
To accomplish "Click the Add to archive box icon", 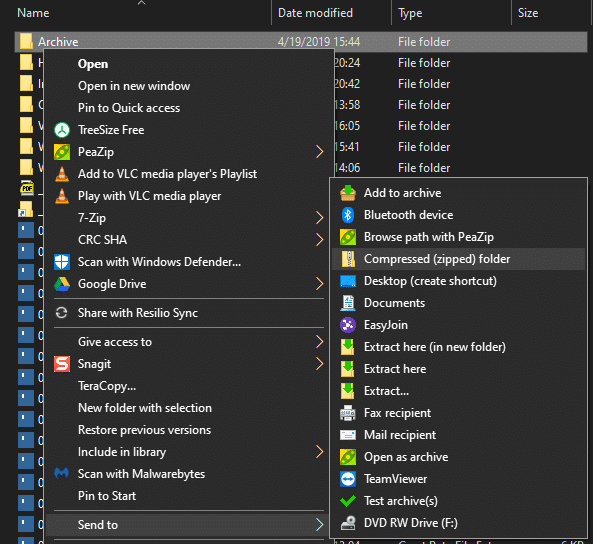I will [x=348, y=193].
